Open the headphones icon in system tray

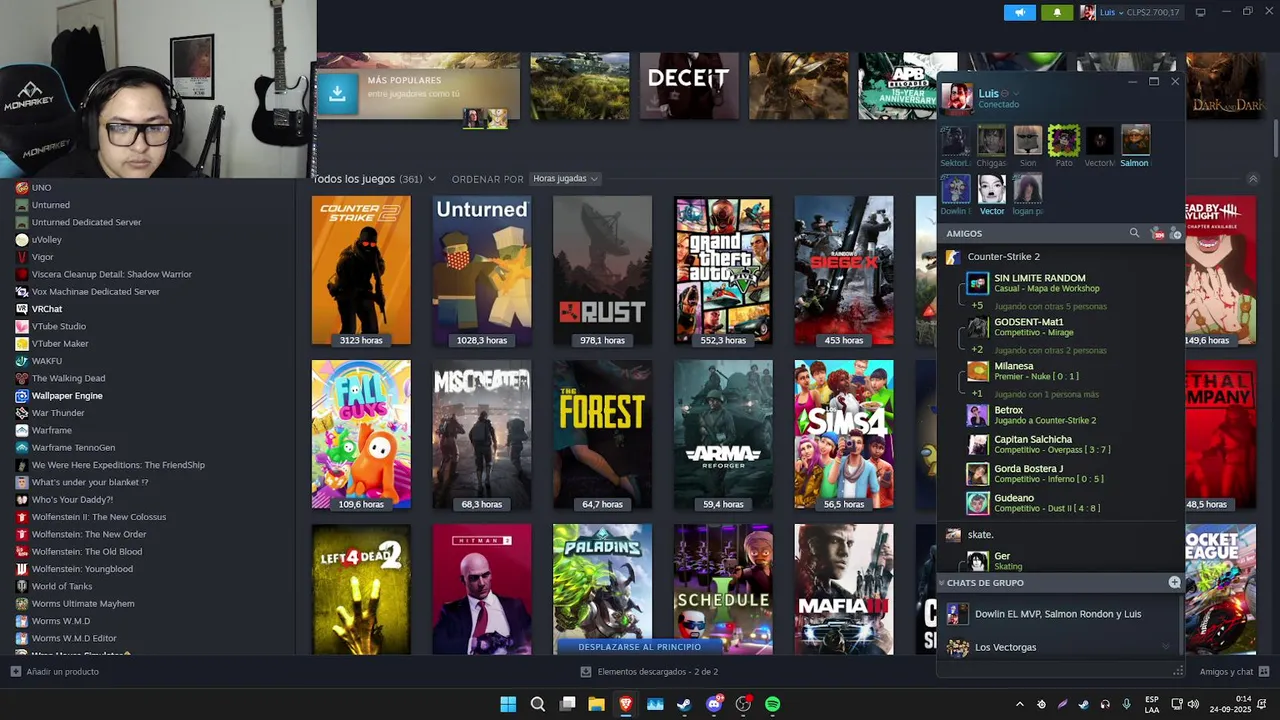(x=1105, y=704)
